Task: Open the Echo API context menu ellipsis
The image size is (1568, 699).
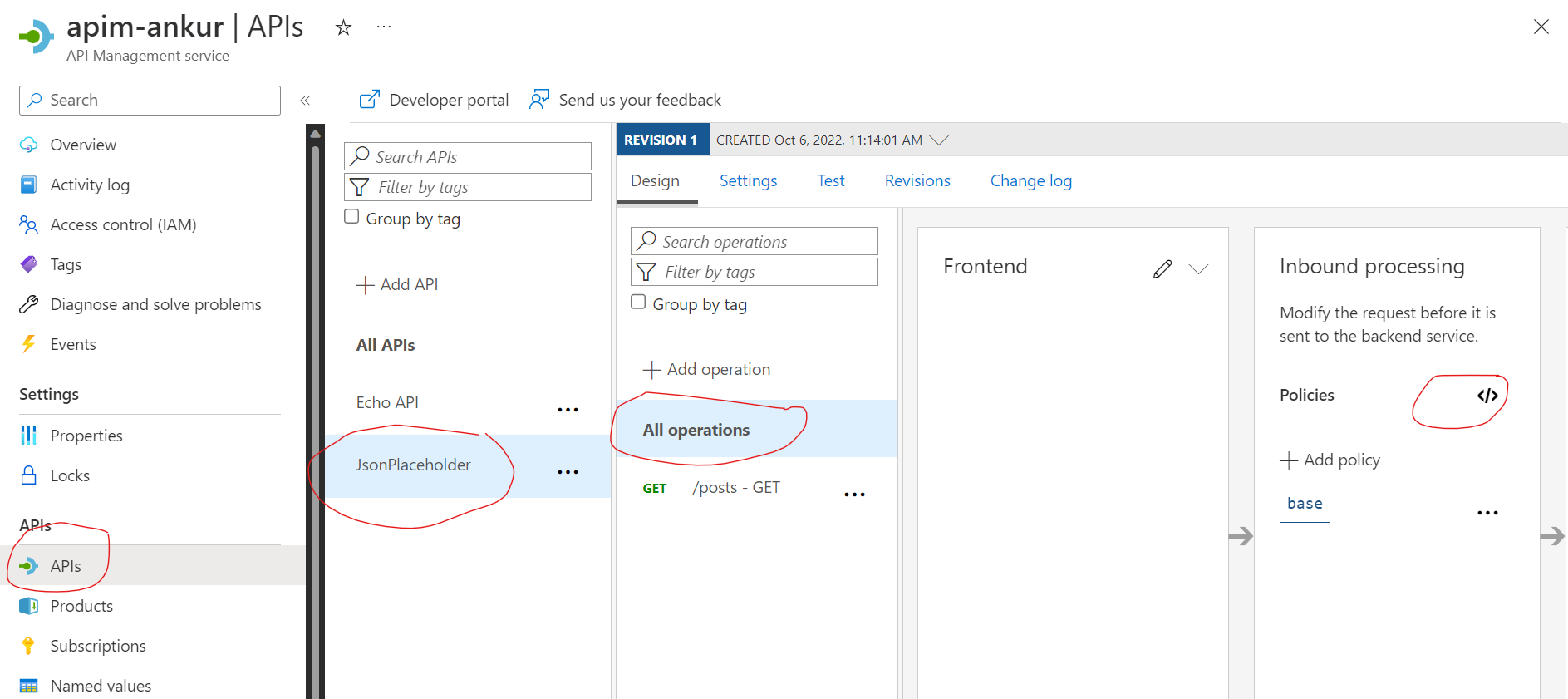Action: [x=568, y=410]
